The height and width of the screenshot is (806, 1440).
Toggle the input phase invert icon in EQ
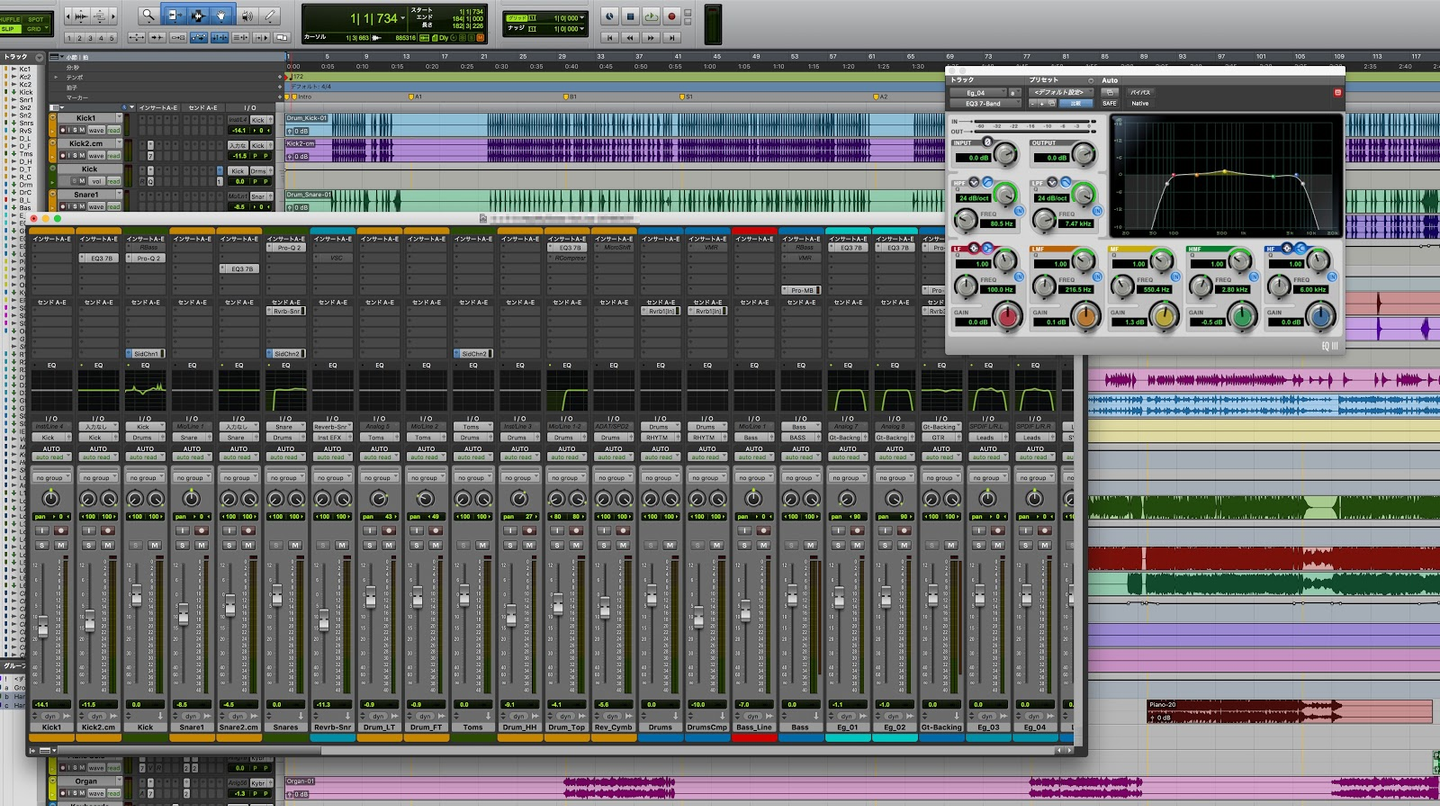pos(988,142)
